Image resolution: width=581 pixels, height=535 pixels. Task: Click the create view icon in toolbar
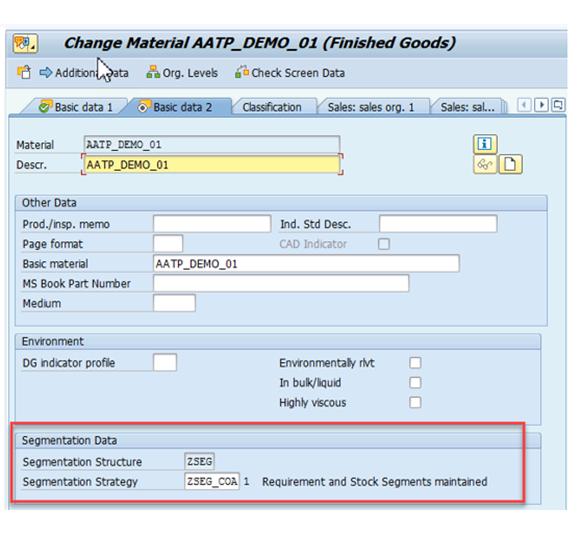(24, 72)
